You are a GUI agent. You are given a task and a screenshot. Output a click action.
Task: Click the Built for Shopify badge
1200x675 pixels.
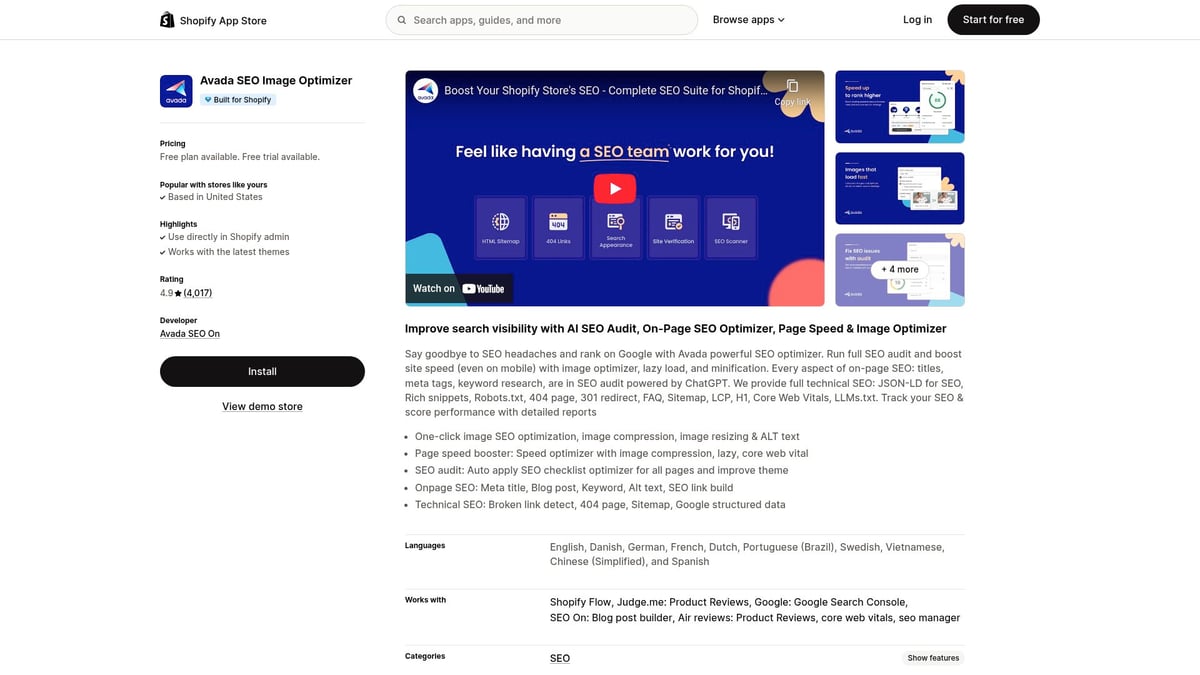pos(237,99)
